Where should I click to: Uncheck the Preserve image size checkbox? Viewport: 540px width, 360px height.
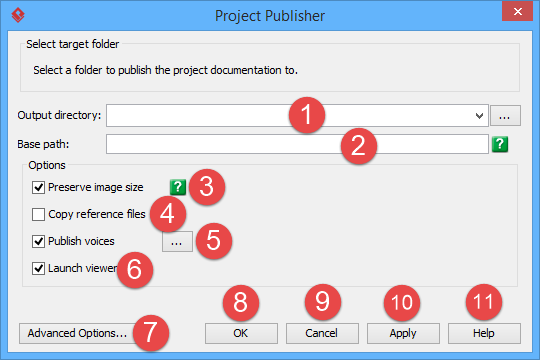[x=38, y=187]
